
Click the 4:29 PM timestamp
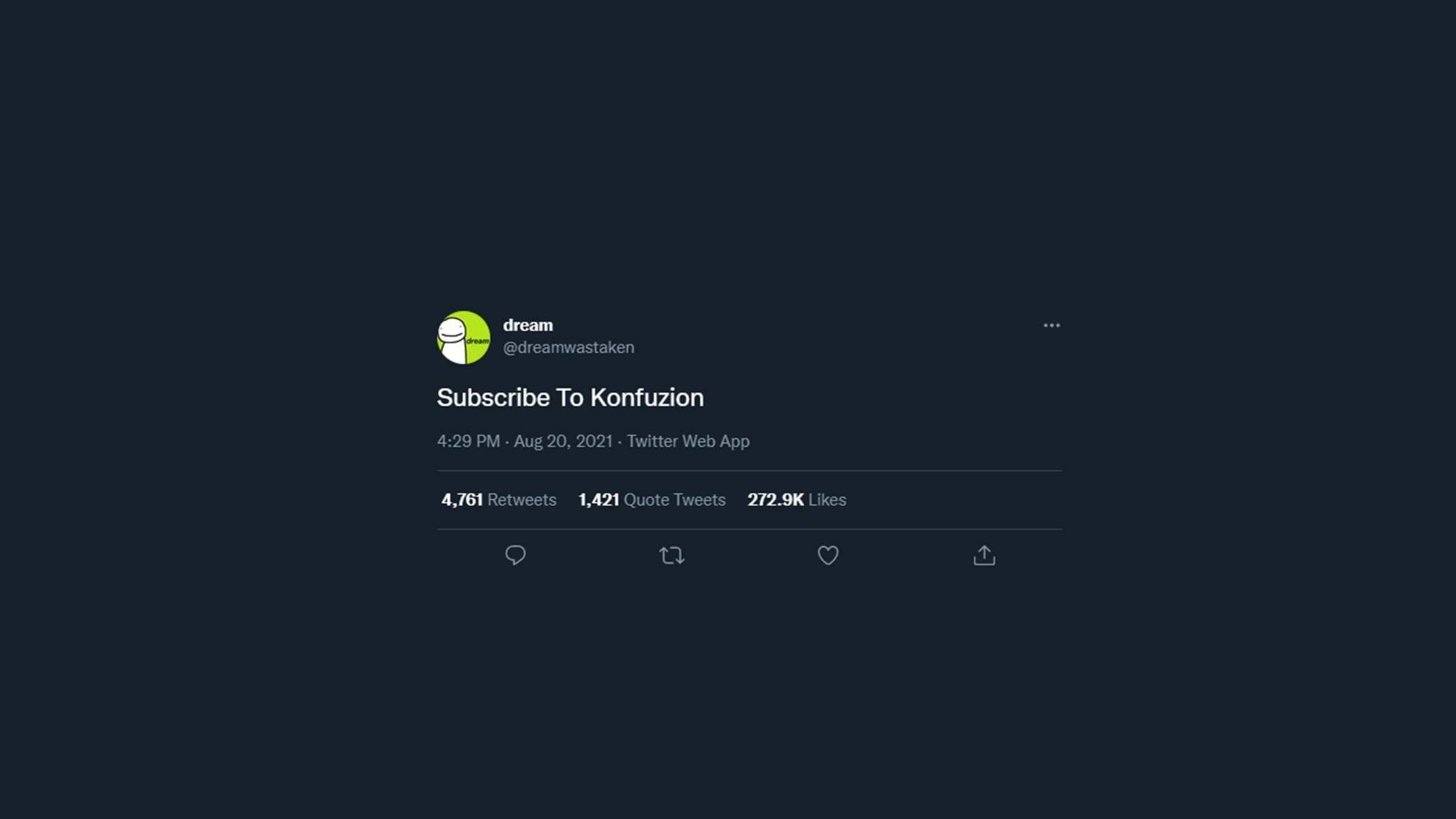coord(468,441)
